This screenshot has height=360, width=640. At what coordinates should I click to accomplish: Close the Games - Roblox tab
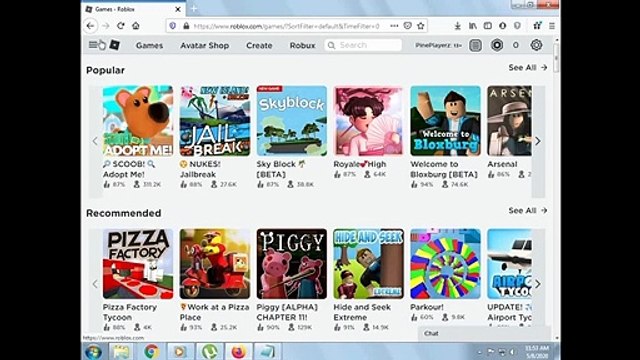tap(178, 9)
